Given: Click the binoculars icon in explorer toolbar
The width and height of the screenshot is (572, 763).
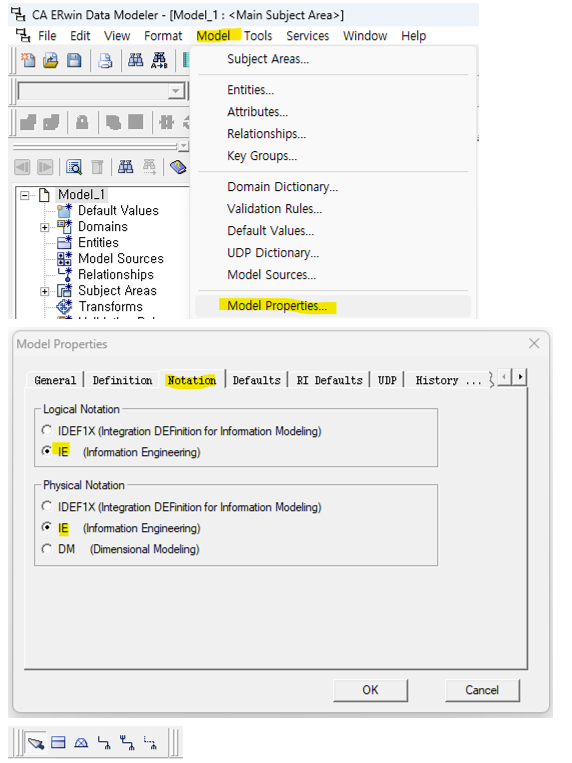Looking at the screenshot, I should point(125,167).
